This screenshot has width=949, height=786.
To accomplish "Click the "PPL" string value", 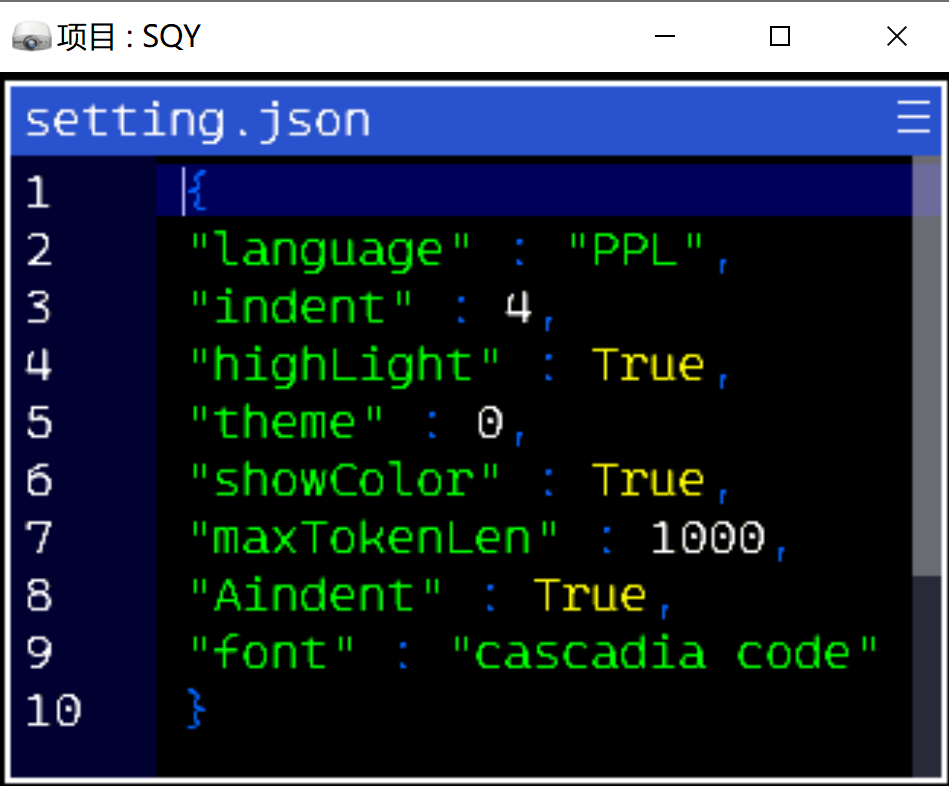I will click(635, 249).
